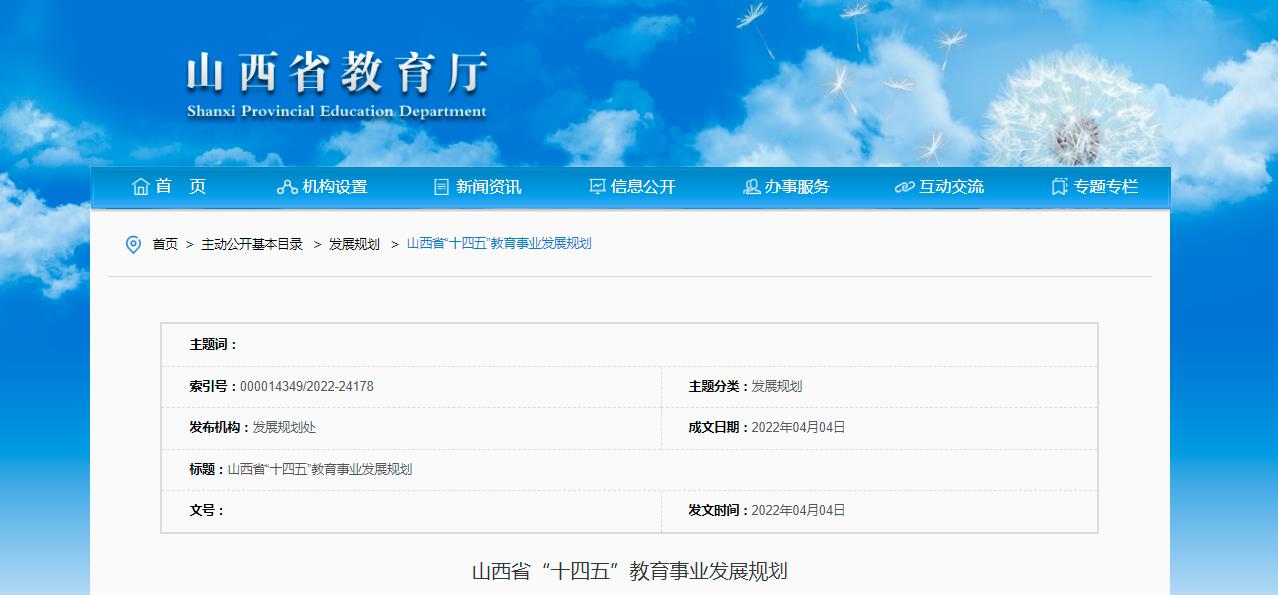Click the 发展规划处 publishing agency value
Screen dimensions: 1278x595
pos(284,427)
